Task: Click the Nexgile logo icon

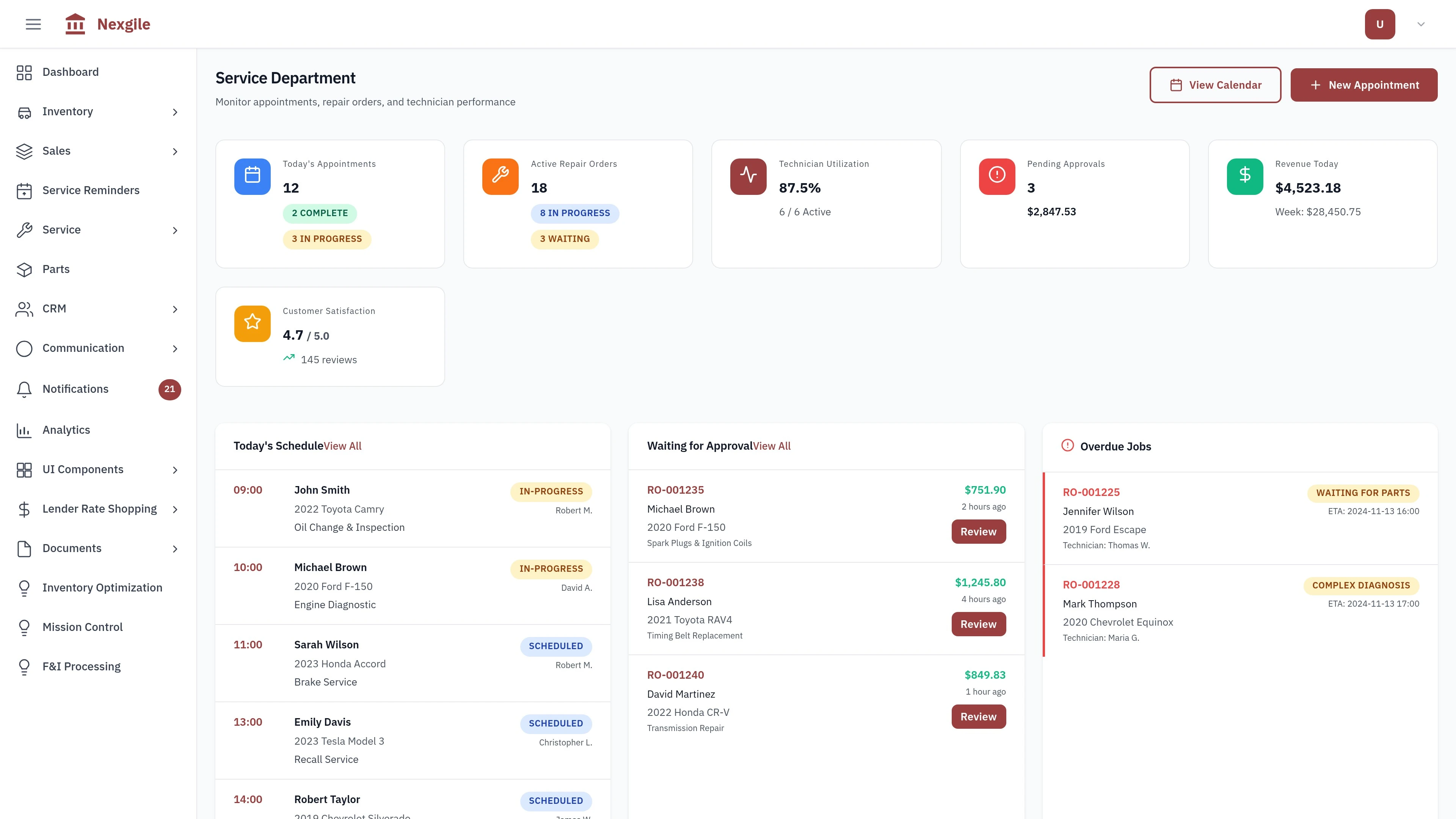Action: [75, 24]
